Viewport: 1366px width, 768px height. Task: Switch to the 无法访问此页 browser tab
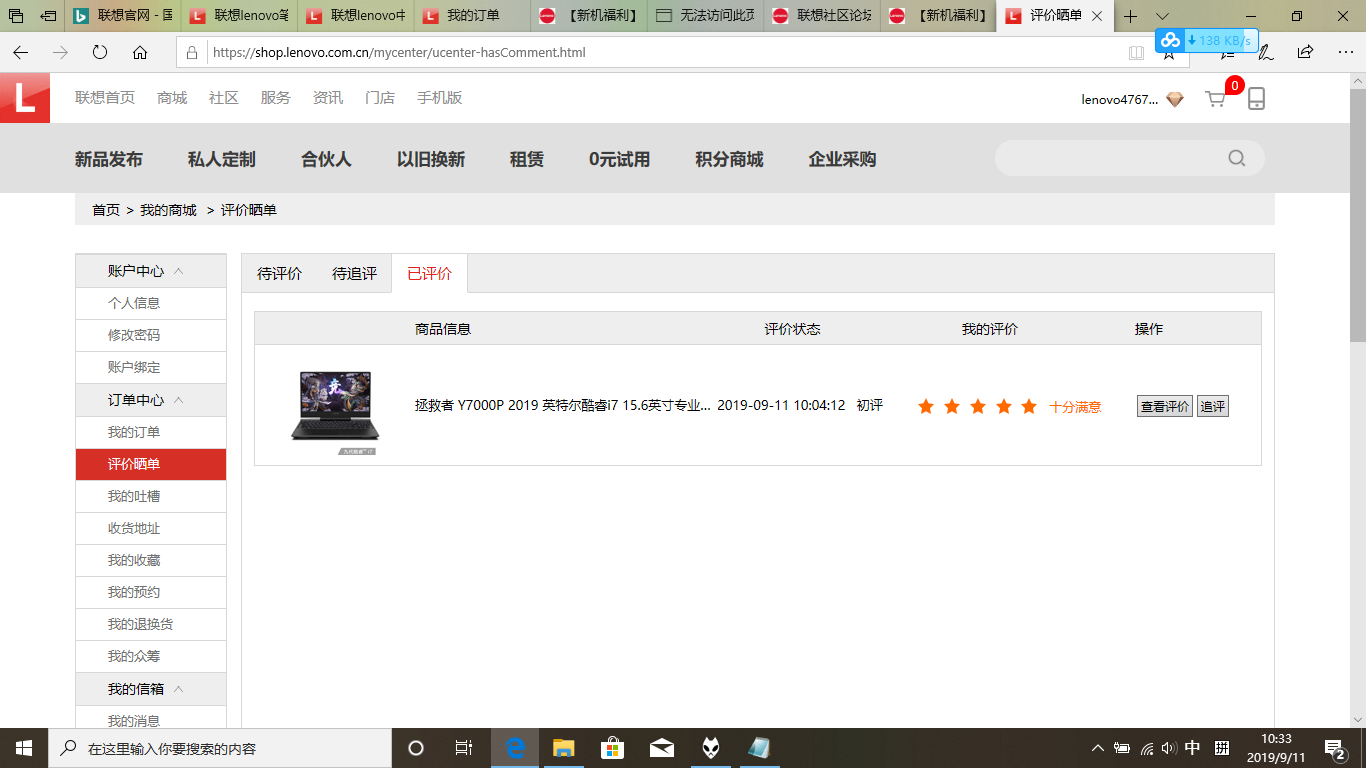(x=705, y=16)
